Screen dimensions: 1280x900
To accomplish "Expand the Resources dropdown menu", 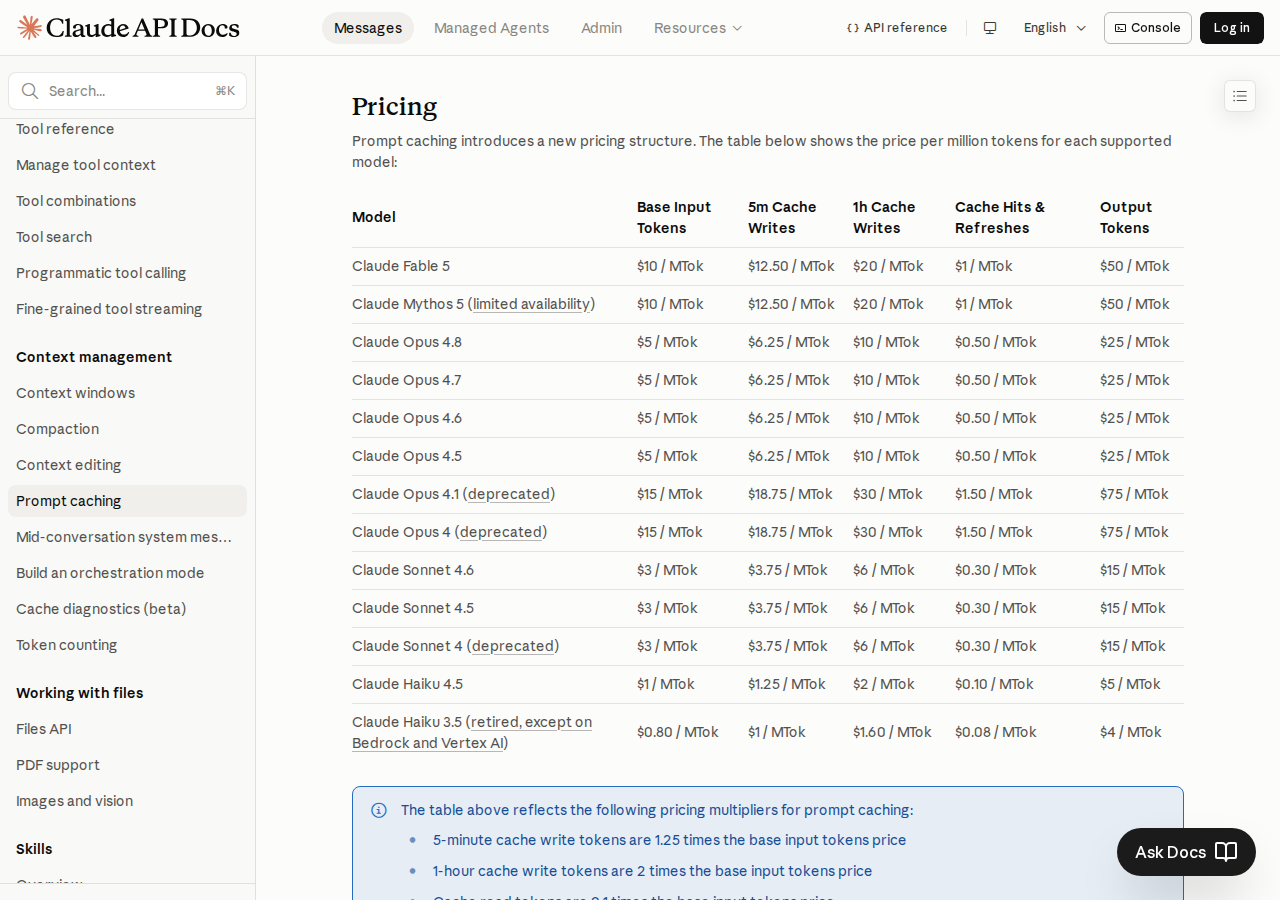I will (698, 28).
